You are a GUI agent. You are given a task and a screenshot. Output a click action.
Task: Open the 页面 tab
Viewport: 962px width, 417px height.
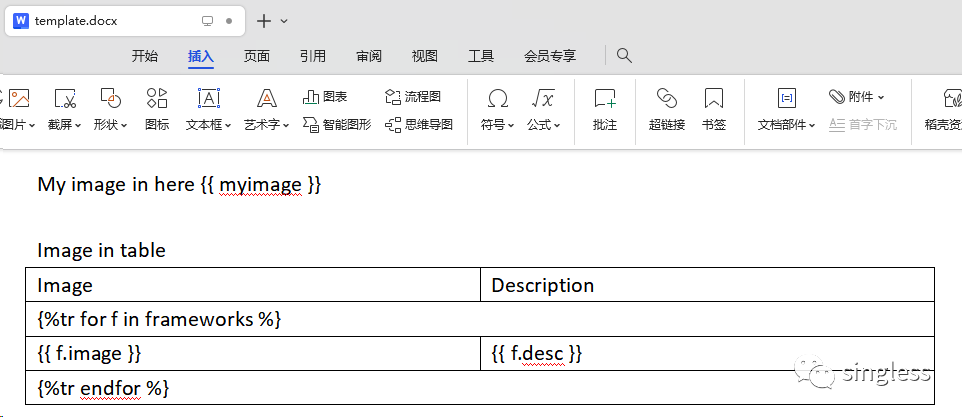(x=256, y=56)
